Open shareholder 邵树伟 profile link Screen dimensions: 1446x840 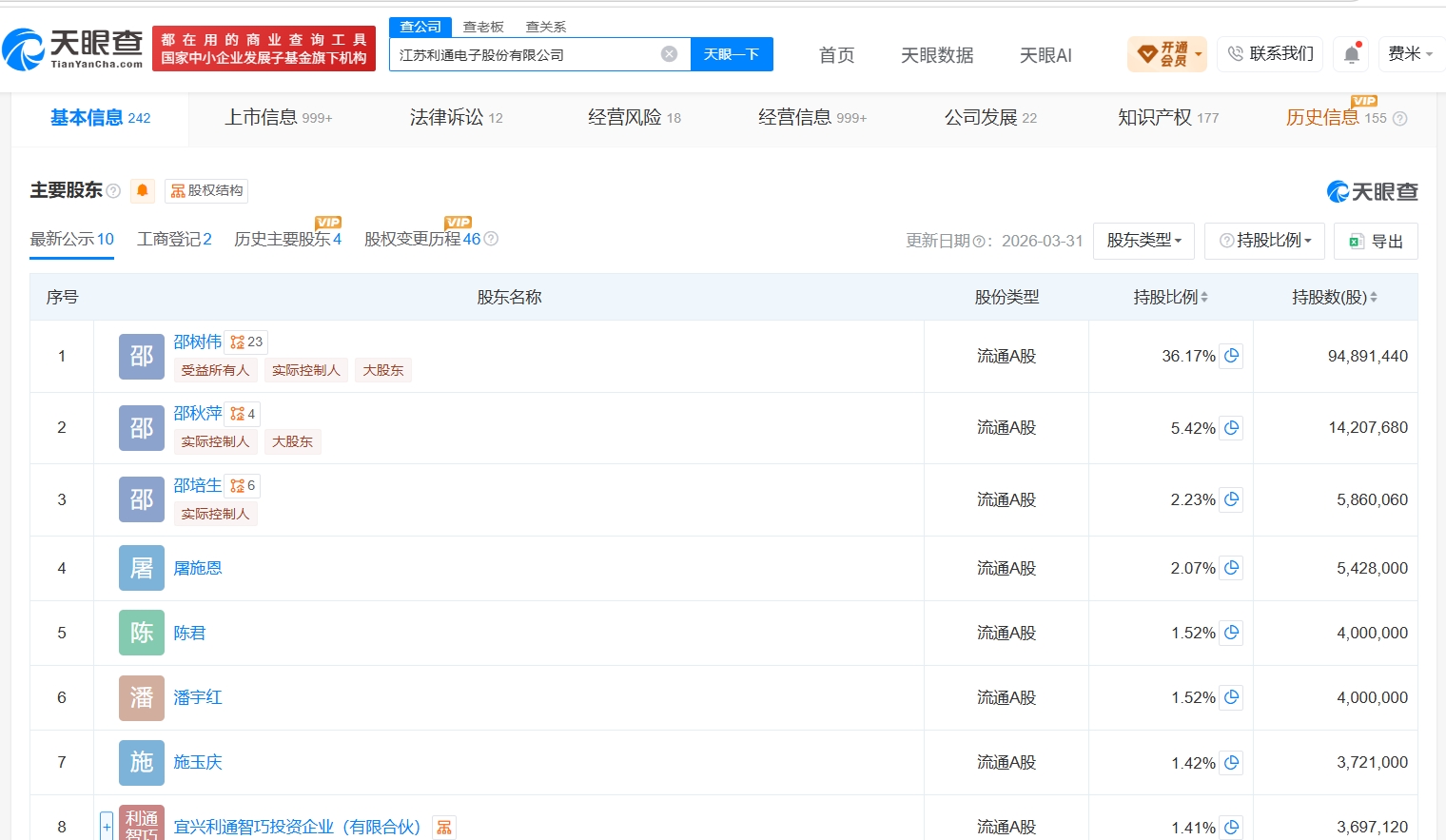tap(198, 342)
